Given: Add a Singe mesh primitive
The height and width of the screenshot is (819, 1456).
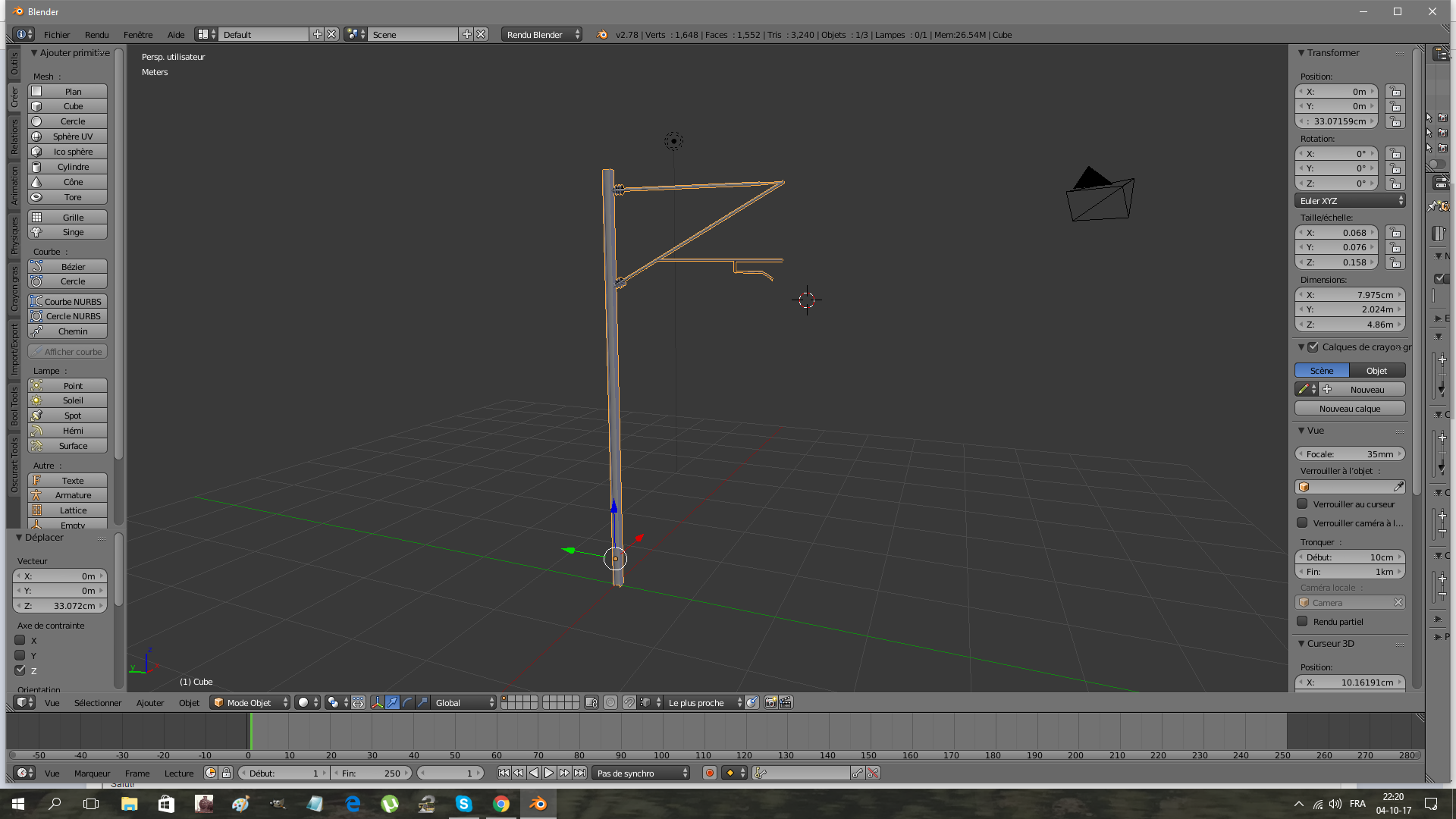Looking at the screenshot, I should tap(67, 232).
